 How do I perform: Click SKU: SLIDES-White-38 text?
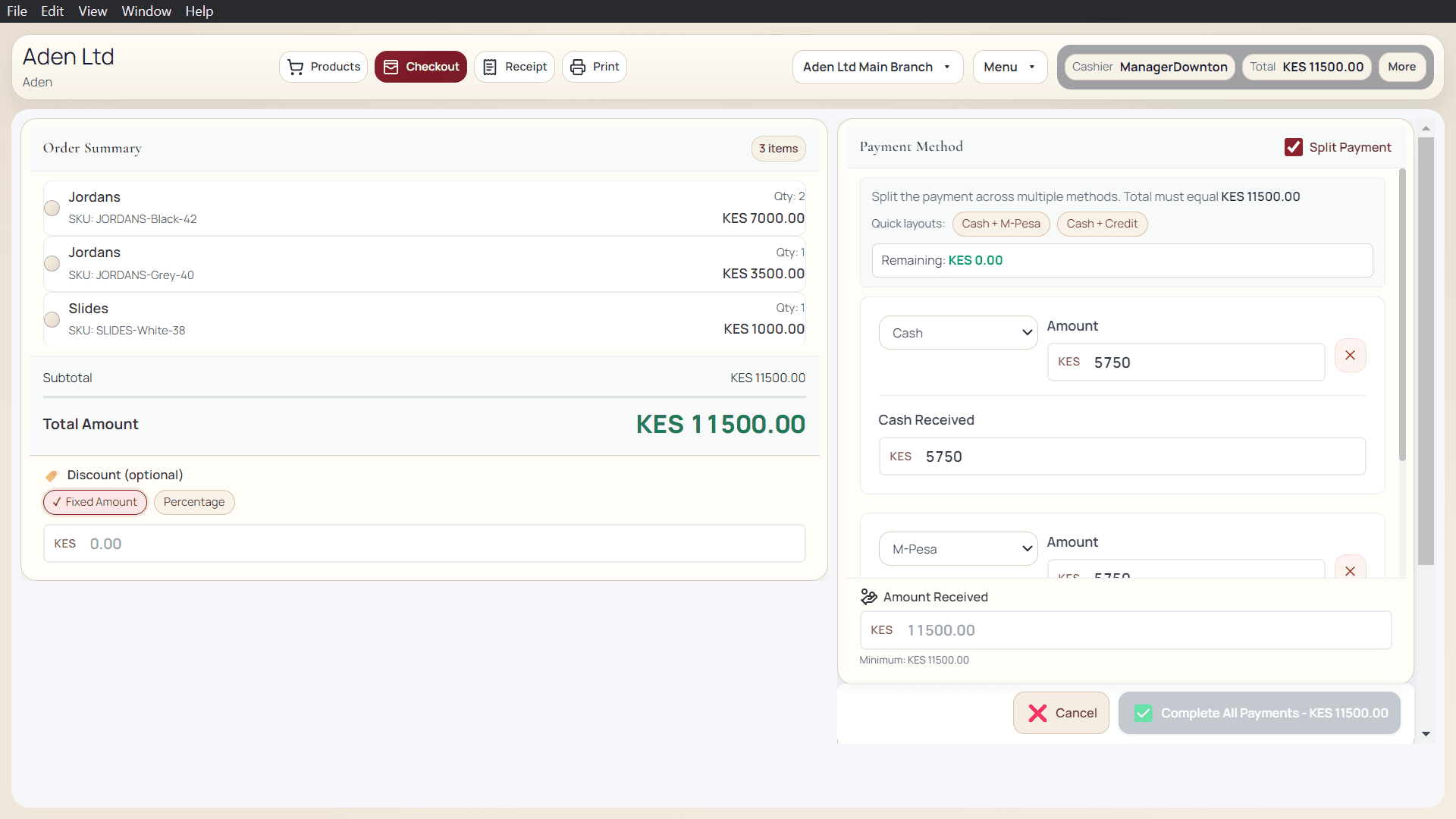click(x=127, y=331)
